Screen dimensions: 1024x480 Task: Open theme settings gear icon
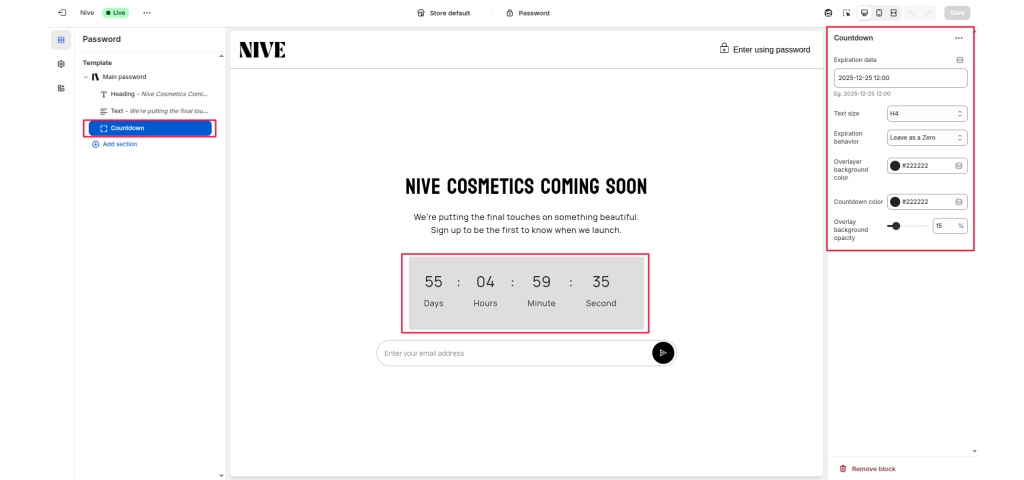(61, 64)
